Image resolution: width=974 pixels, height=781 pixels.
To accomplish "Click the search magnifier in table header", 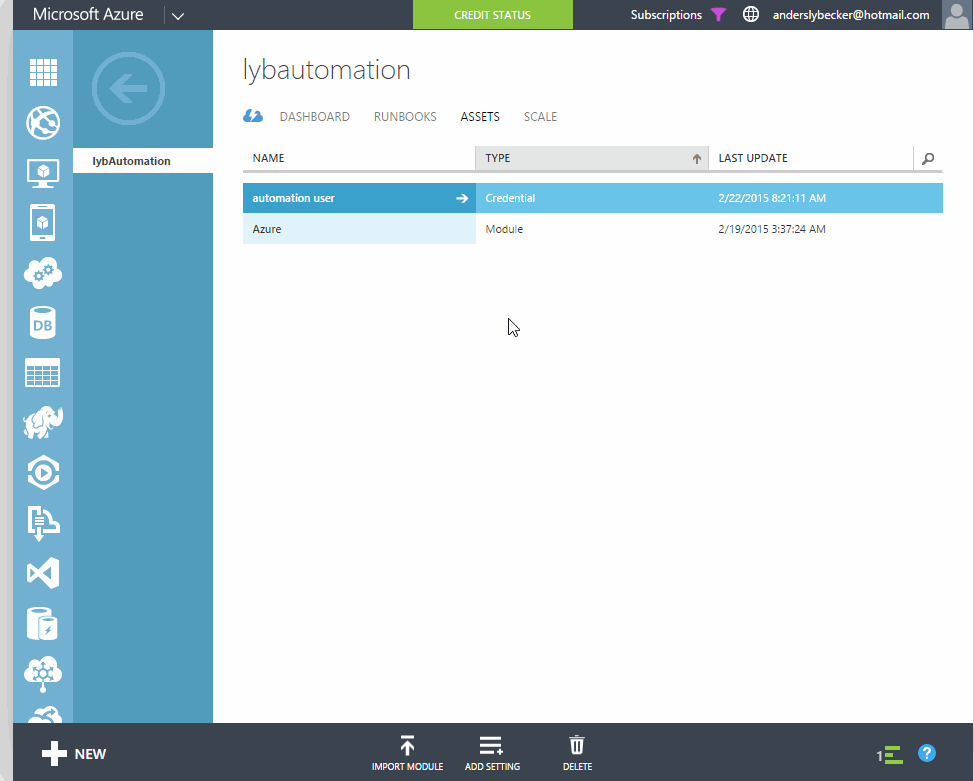I will click(x=928, y=158).
